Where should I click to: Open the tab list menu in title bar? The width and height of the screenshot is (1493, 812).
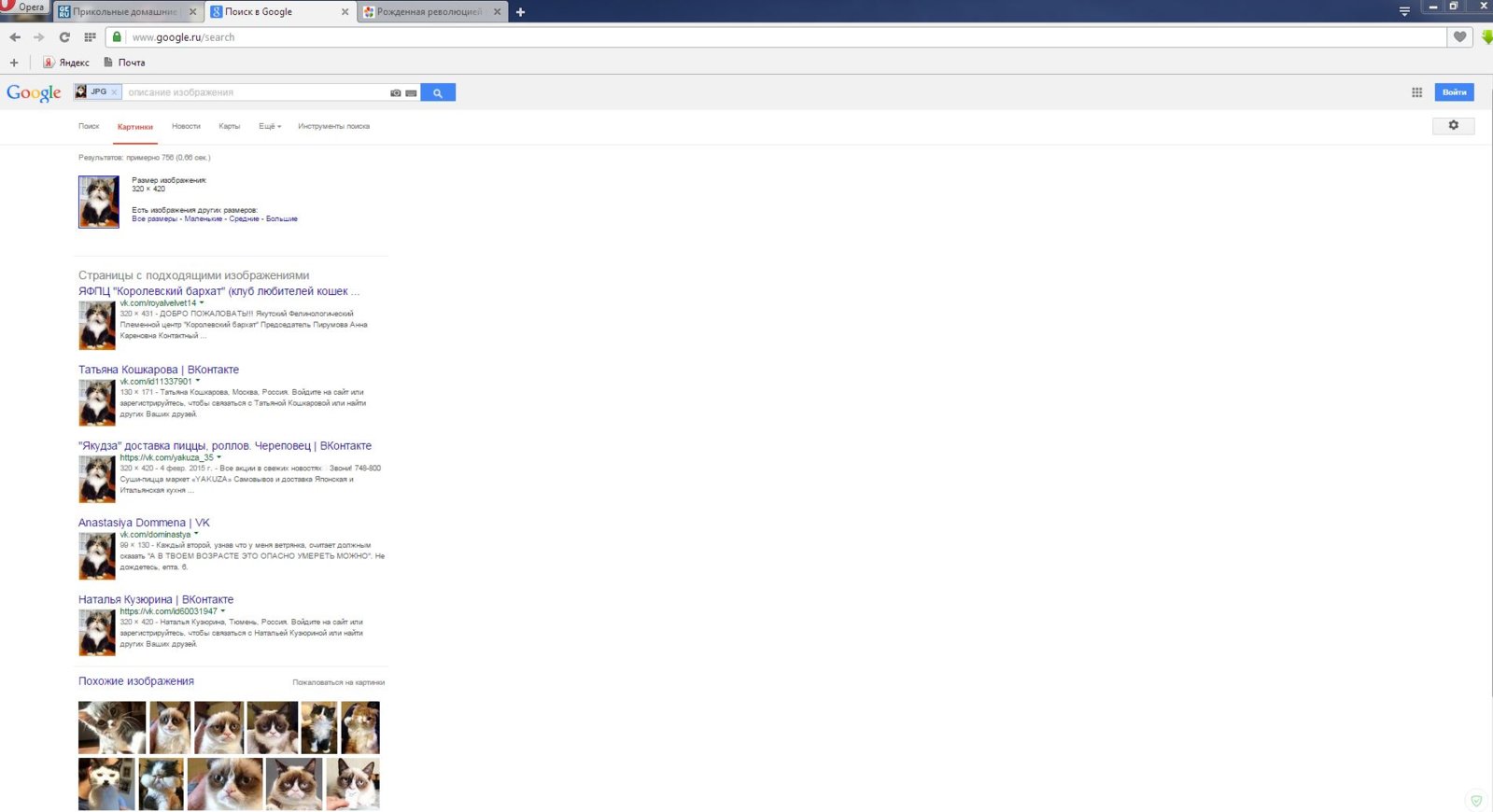1404,11
